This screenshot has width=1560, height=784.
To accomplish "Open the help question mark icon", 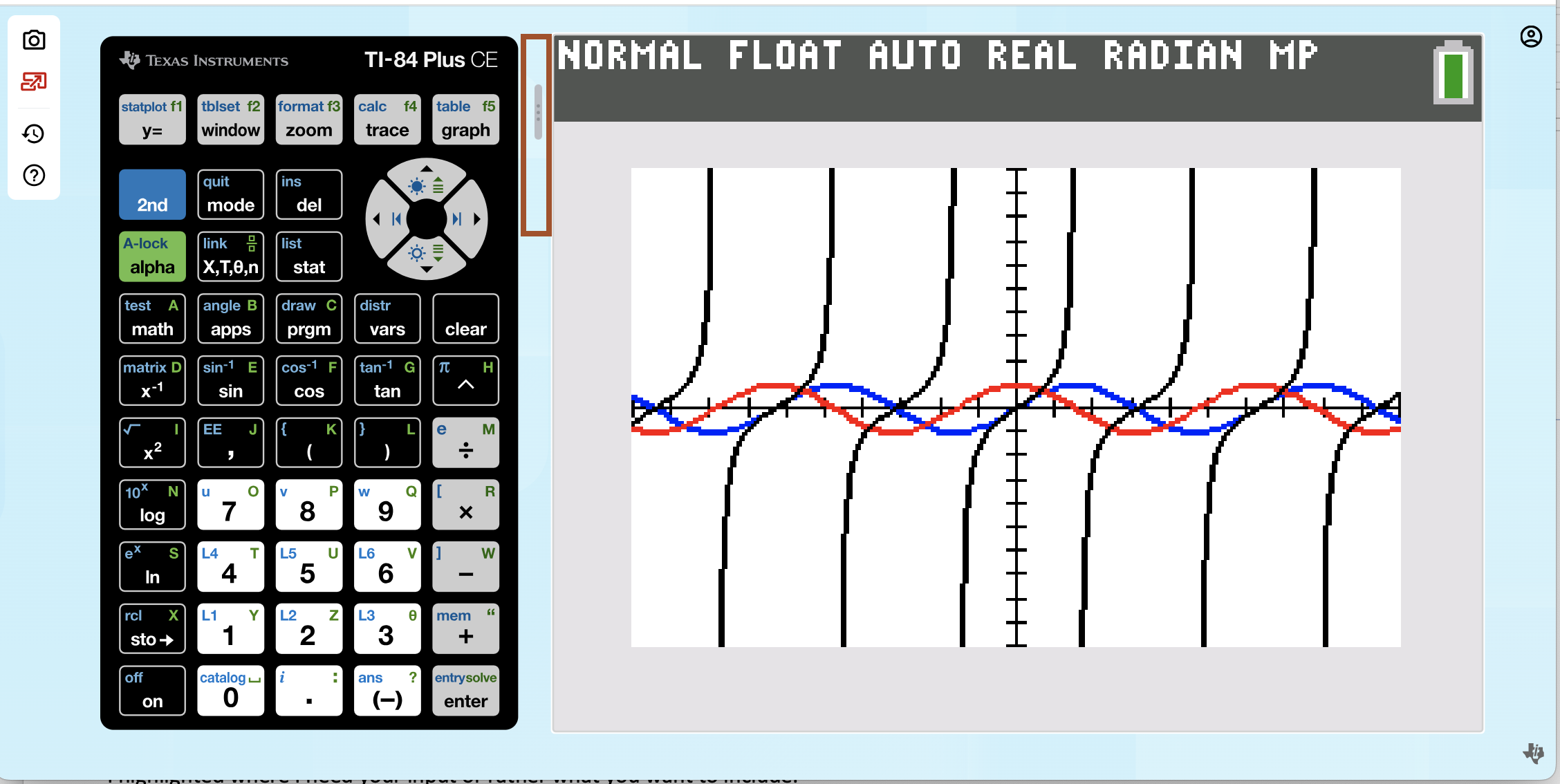I will coord(34,176).
